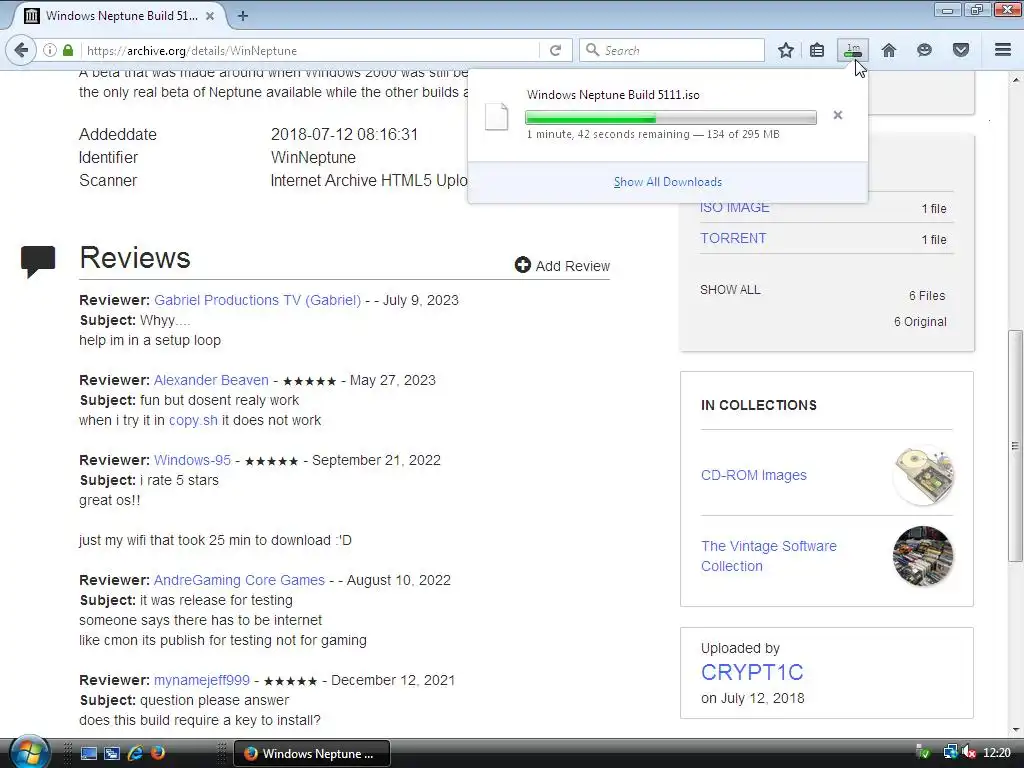Click Show Desktop quick launch icon
The image size is (1024, 768).
(x=89, y=754)
